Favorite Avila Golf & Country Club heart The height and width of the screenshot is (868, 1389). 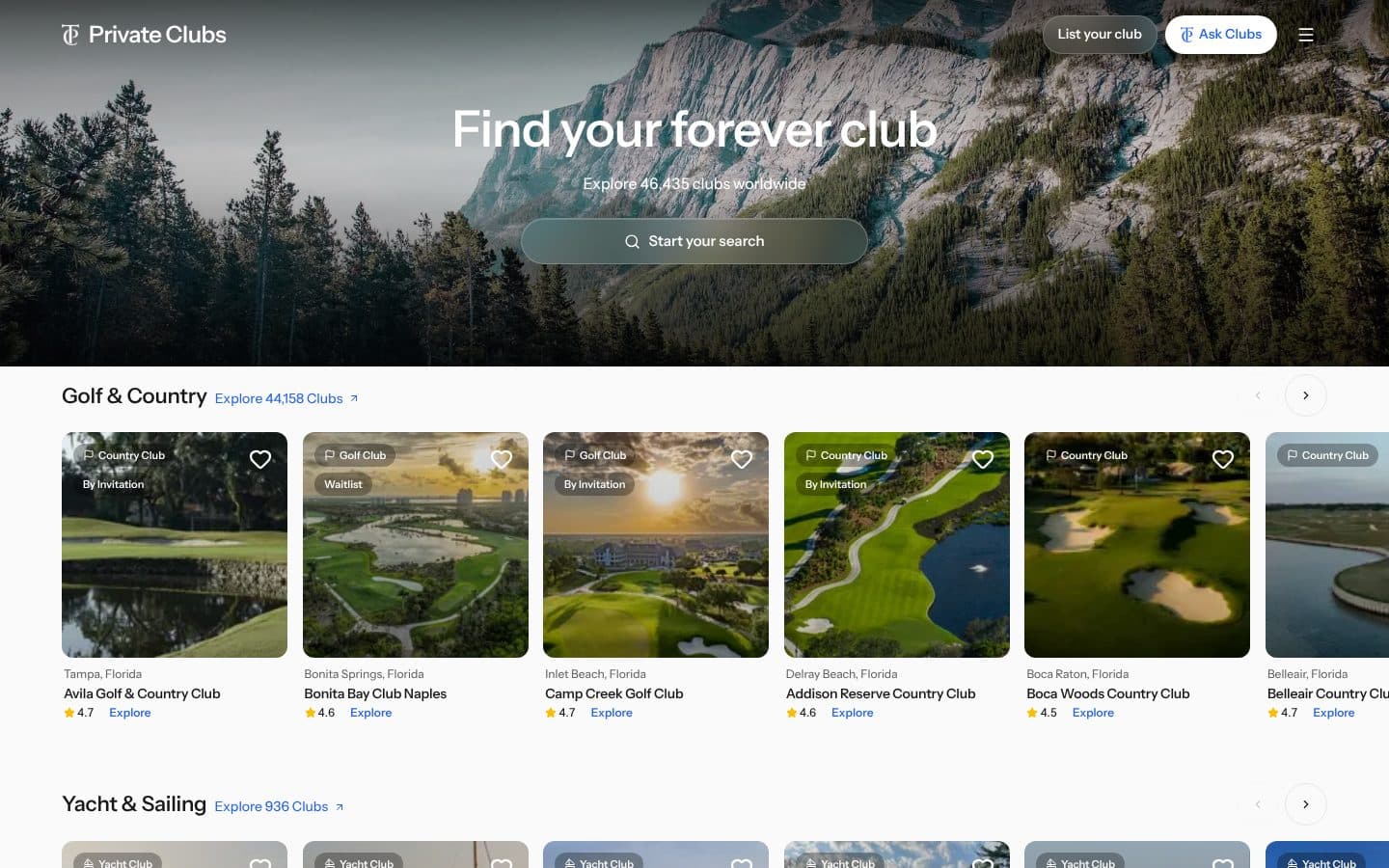(260, 459)
